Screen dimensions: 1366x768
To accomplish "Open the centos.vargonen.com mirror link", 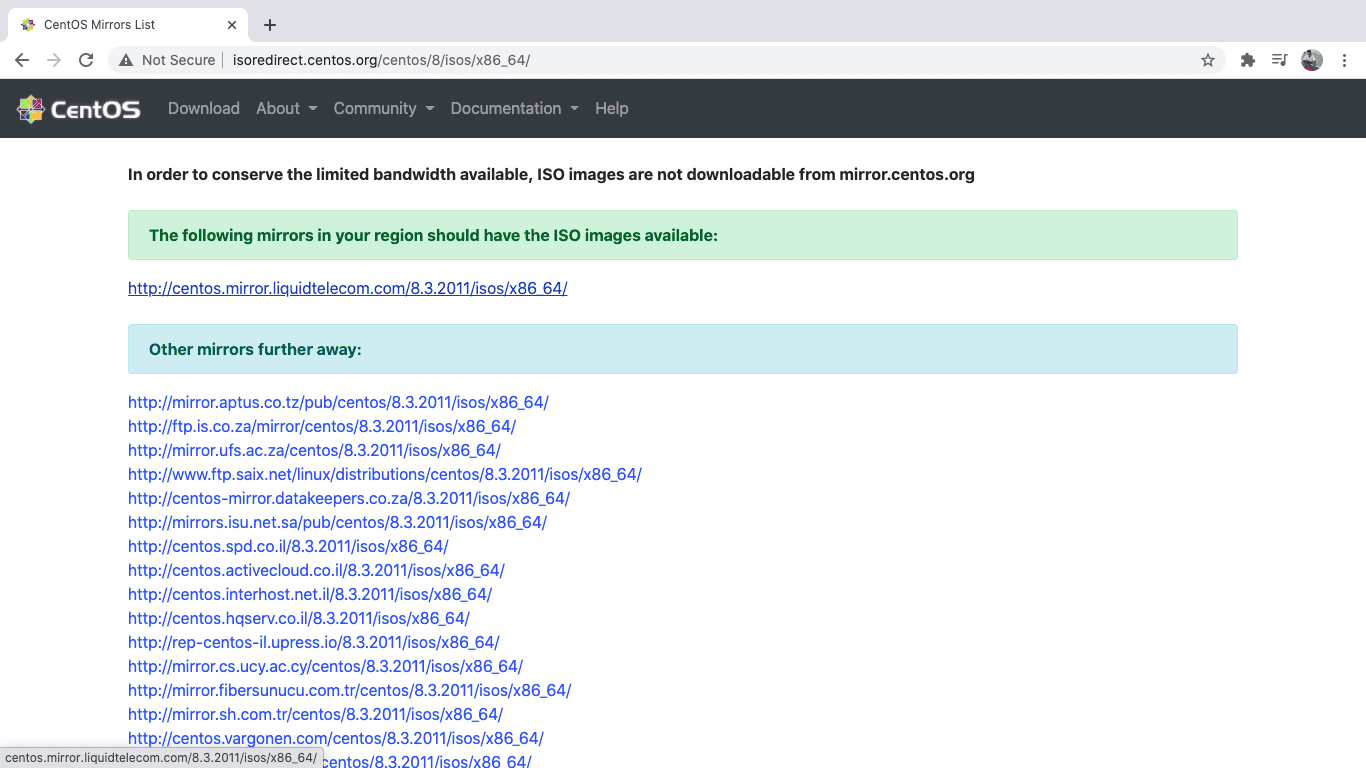I will [336, 738].
